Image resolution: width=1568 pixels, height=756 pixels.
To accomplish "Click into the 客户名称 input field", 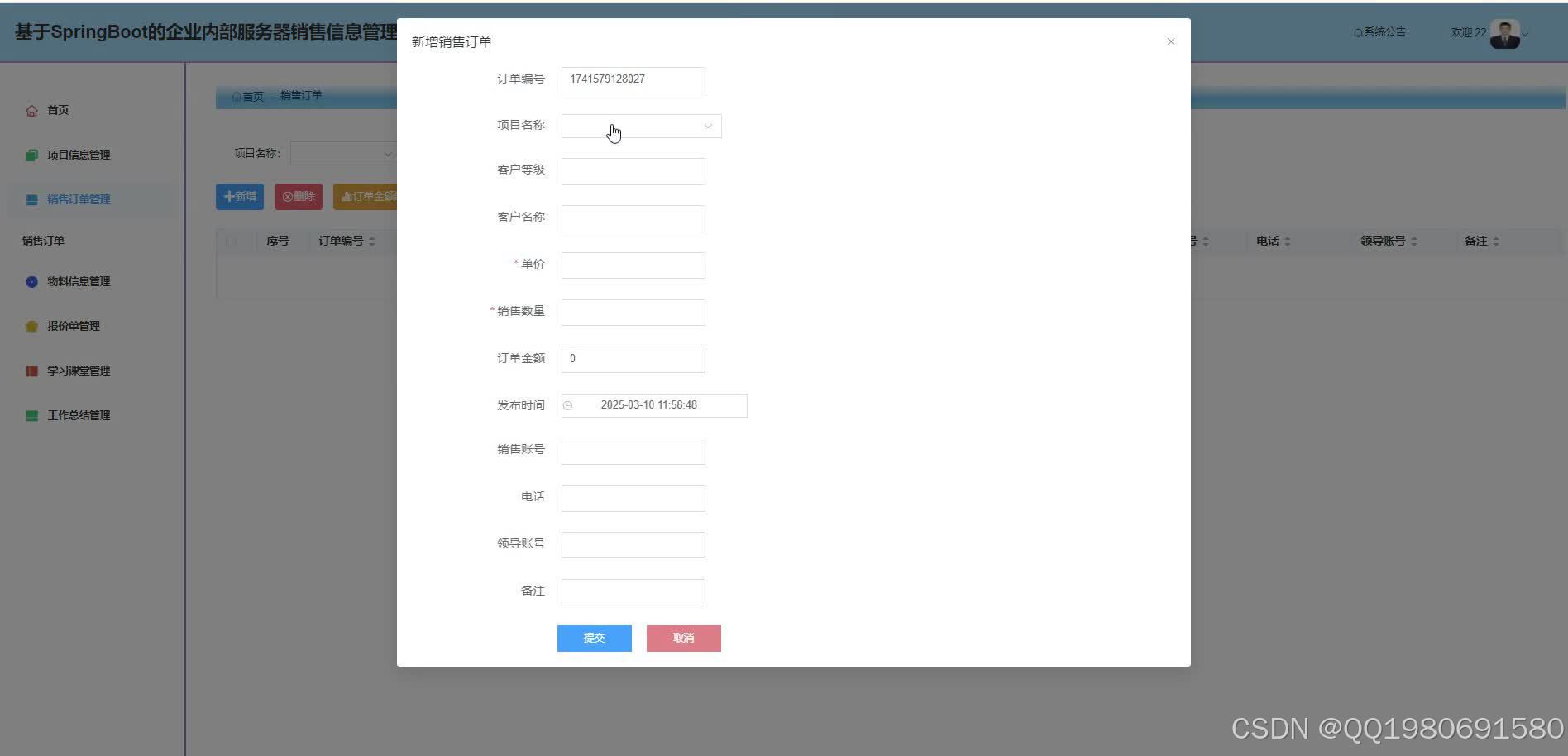I will pos(632,218).
